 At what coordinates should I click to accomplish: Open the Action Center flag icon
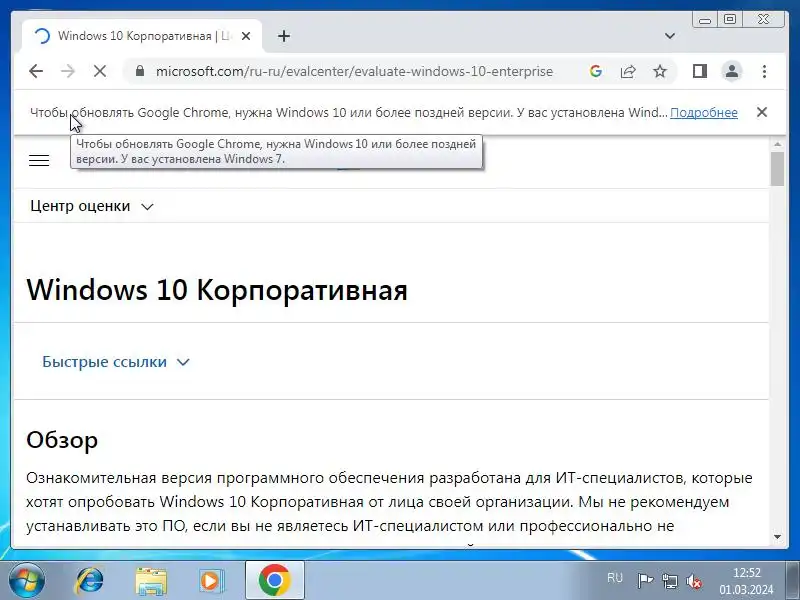coord(645,580)
